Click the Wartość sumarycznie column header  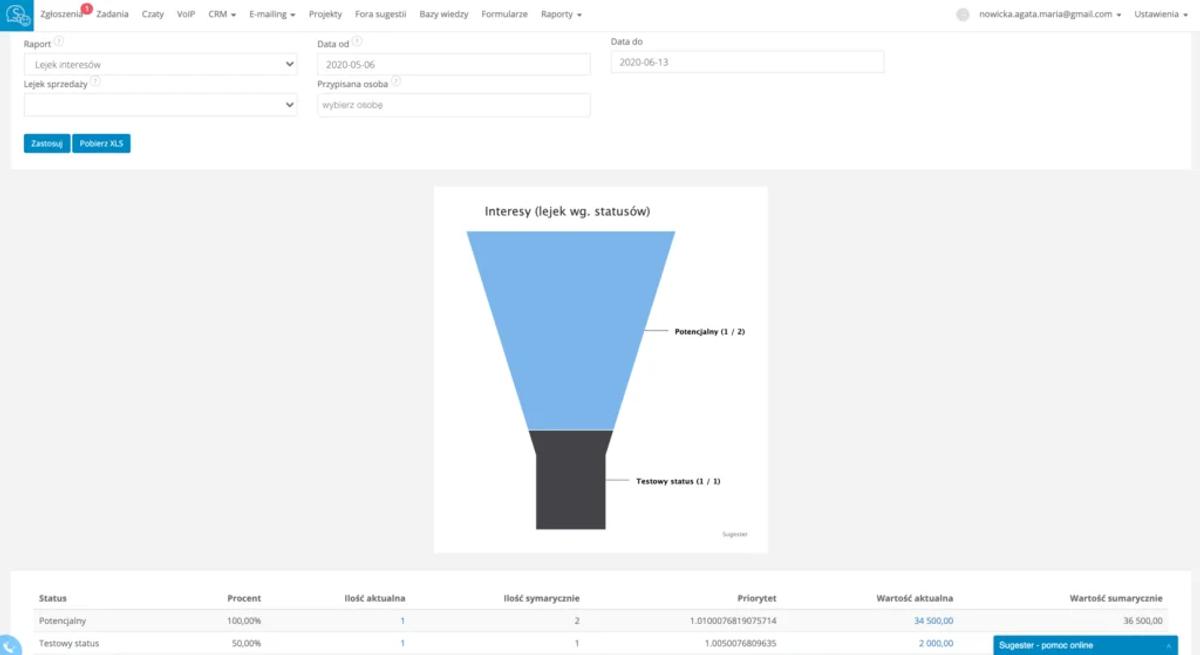(1116, 598)
